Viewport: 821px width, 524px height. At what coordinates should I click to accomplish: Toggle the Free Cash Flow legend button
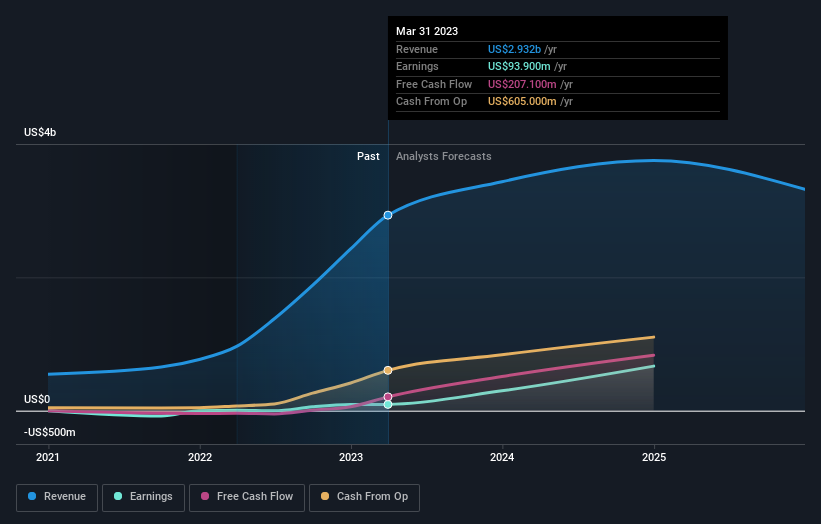(247, 497)
